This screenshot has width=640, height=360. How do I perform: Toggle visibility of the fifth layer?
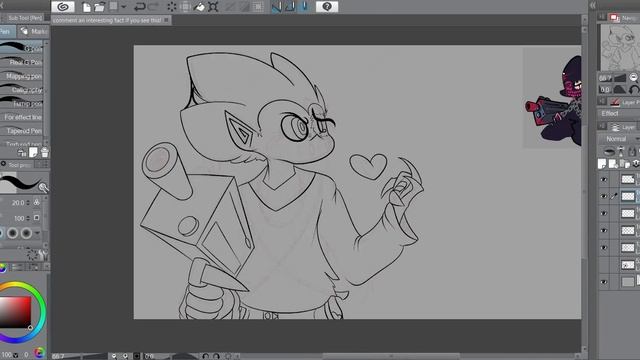(x=604, y=248)
